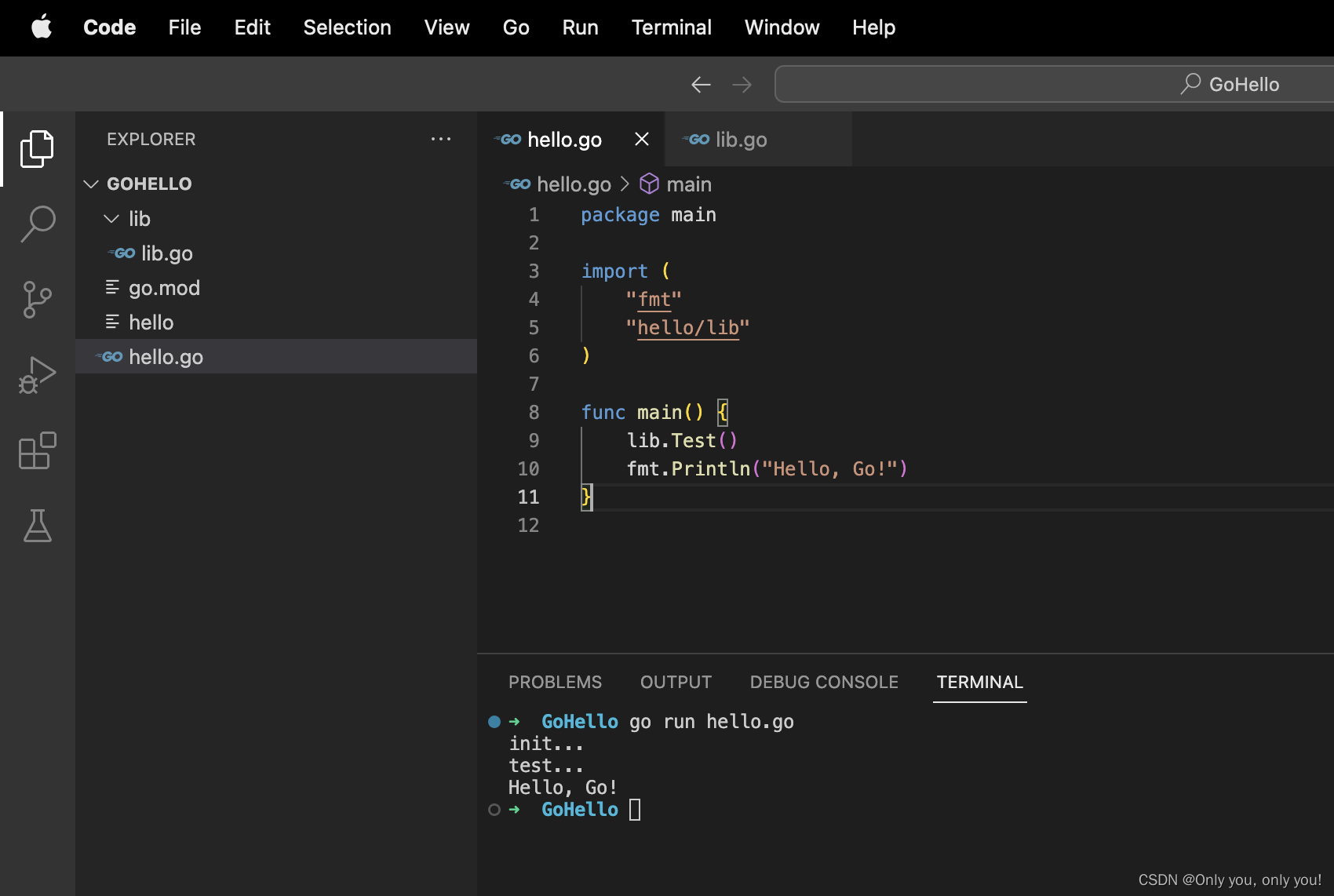1334x896 pixels.
Task: Click the terminal 'init...' output line
Action: click(546, 743)
